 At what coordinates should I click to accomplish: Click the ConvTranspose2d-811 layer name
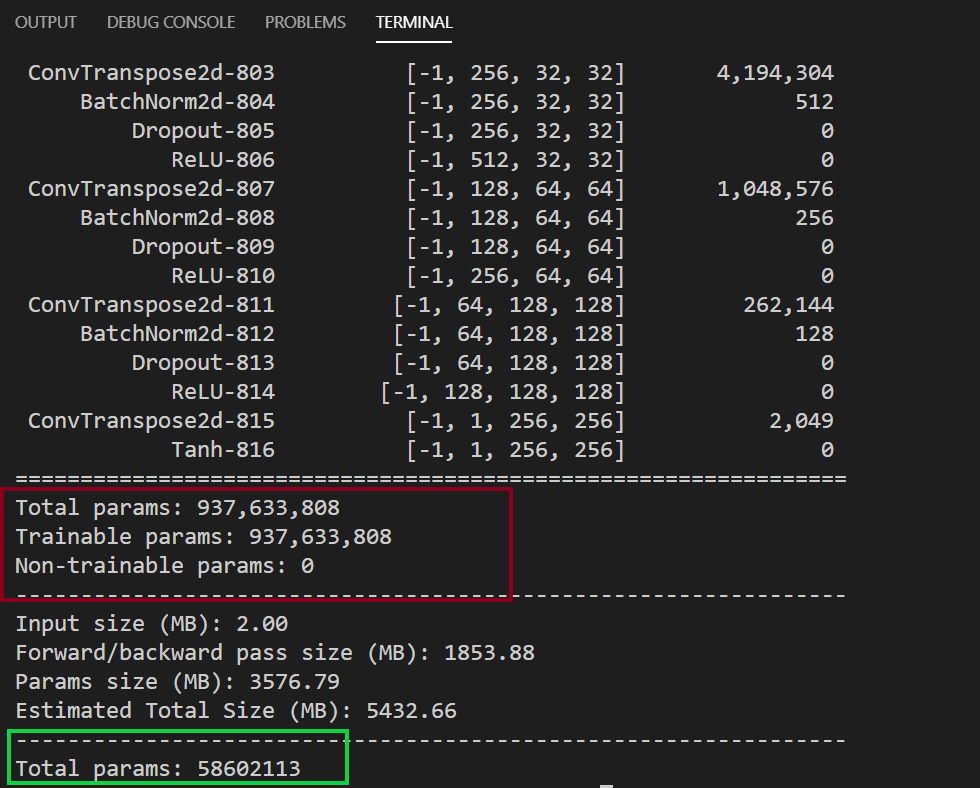[x=151, y=305]
